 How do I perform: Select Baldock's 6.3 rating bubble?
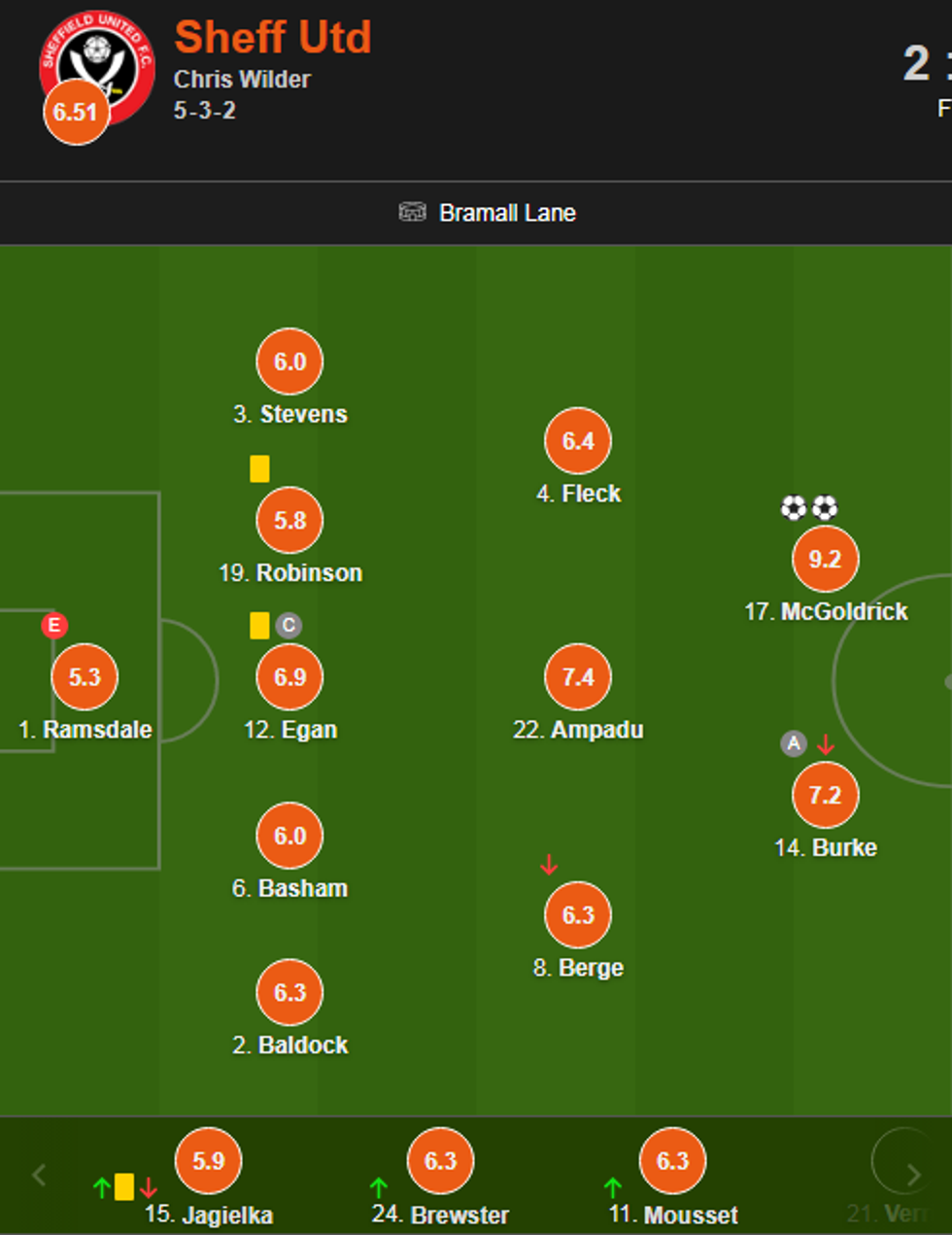tap(289, 992)
